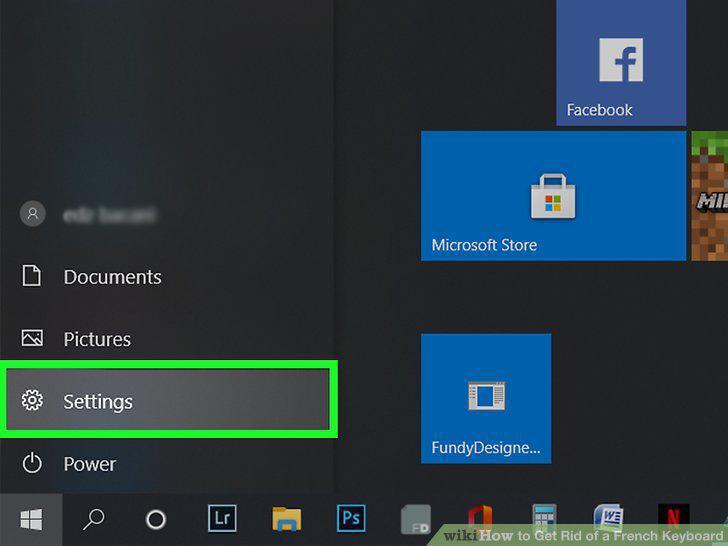Screen dimensions: 728x546
Task: Open File Explorer from the taskbar
Action: click(x=286, y=519)
